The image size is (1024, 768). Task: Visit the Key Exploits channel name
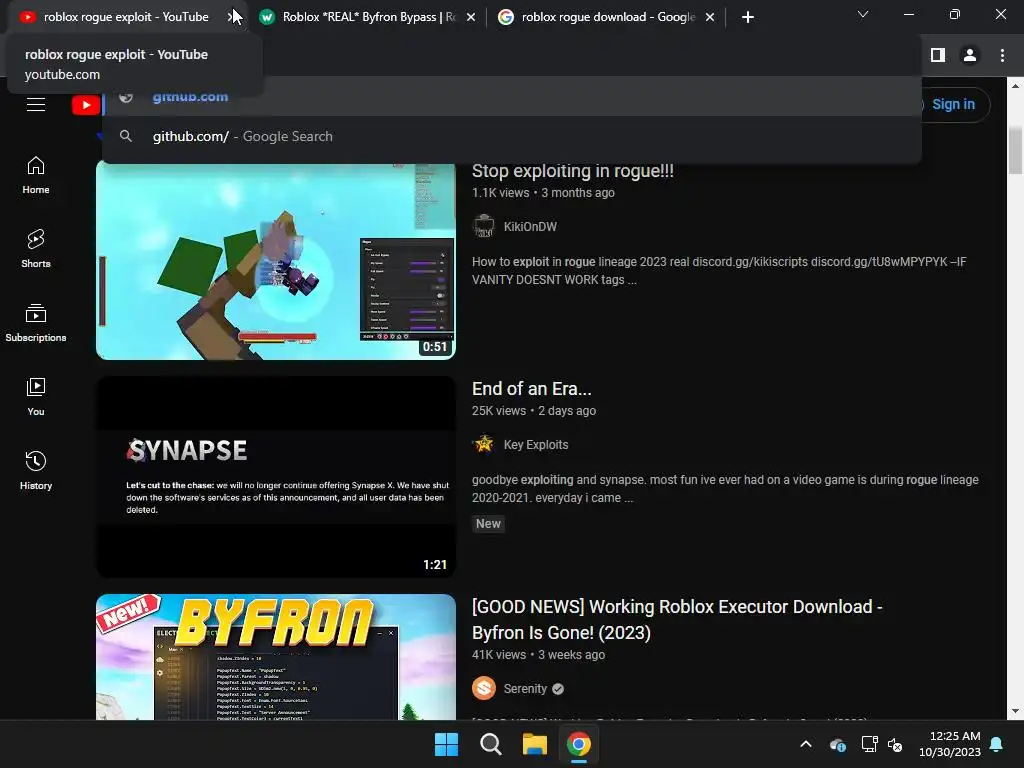pyautogui.click(x=536, y=445)
